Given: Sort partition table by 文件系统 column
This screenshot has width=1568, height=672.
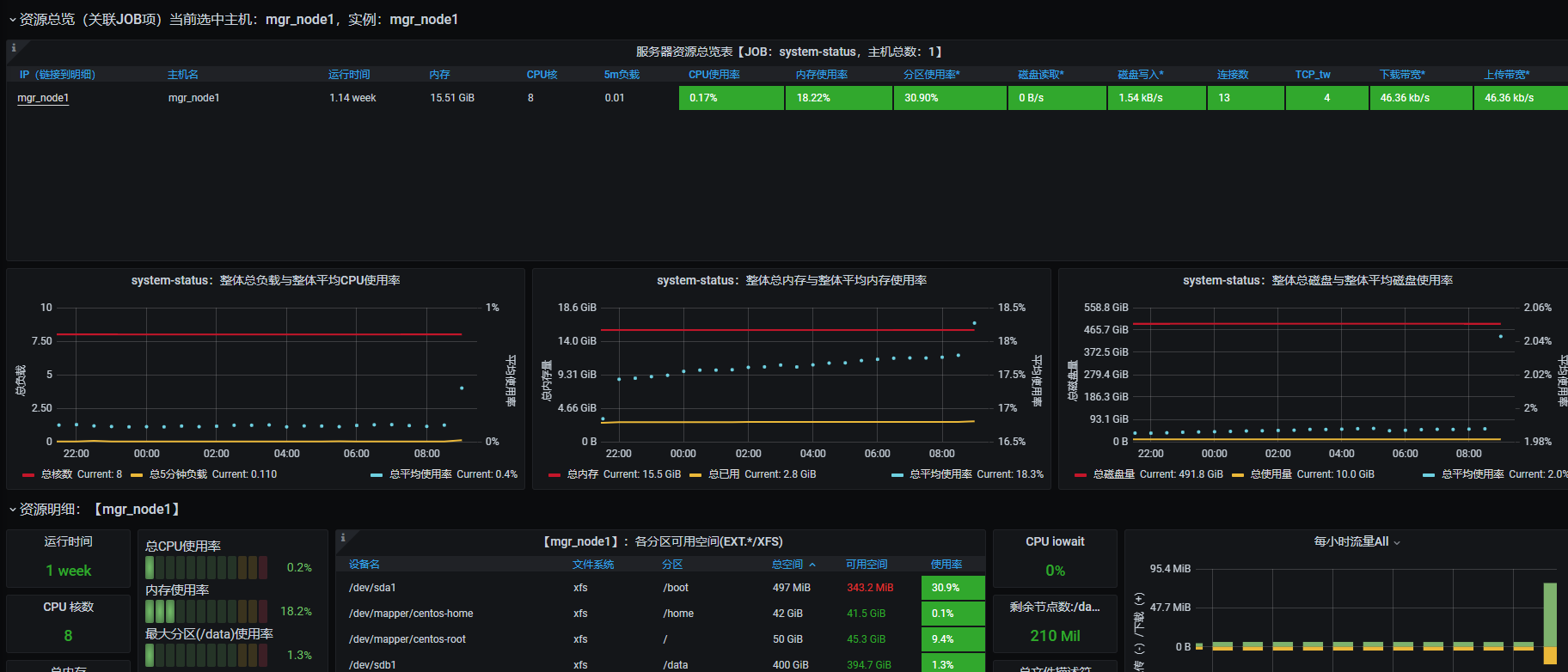Looking at the screenshot, I should pos(593,565).
